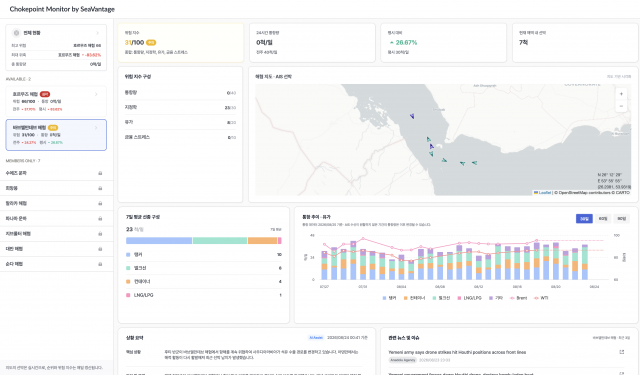Click the 유가 row in risk composition
Image resolution: width=640 pixels, height=375 pixels.
[x=180, y=122]
